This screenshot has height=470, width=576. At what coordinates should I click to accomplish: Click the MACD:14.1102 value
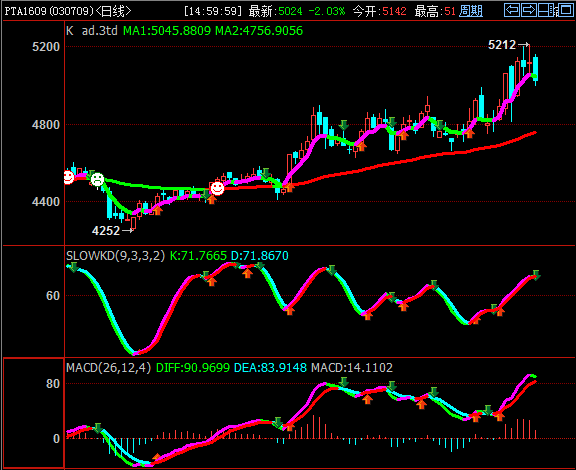coord(352,367)
